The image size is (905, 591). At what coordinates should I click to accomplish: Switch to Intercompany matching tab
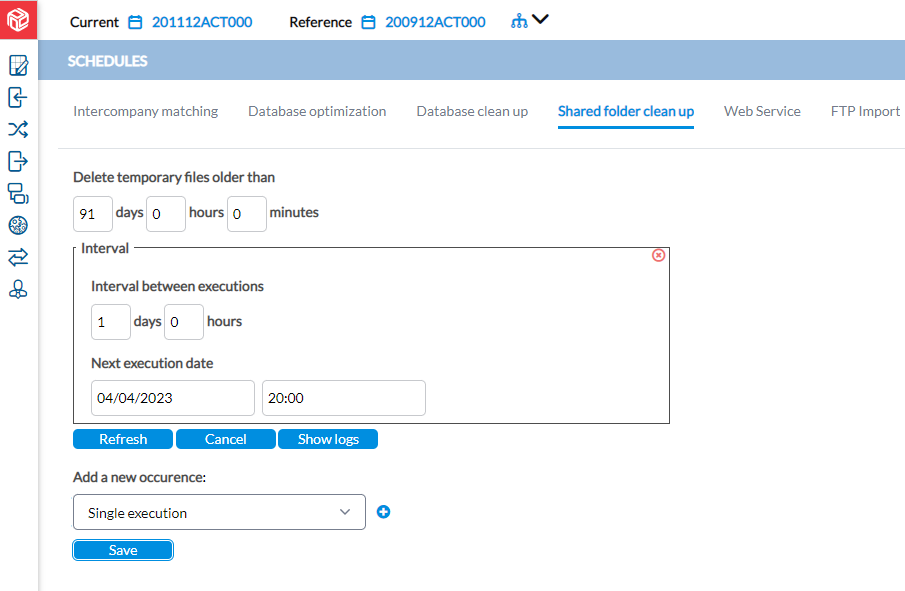click(145, 111)
